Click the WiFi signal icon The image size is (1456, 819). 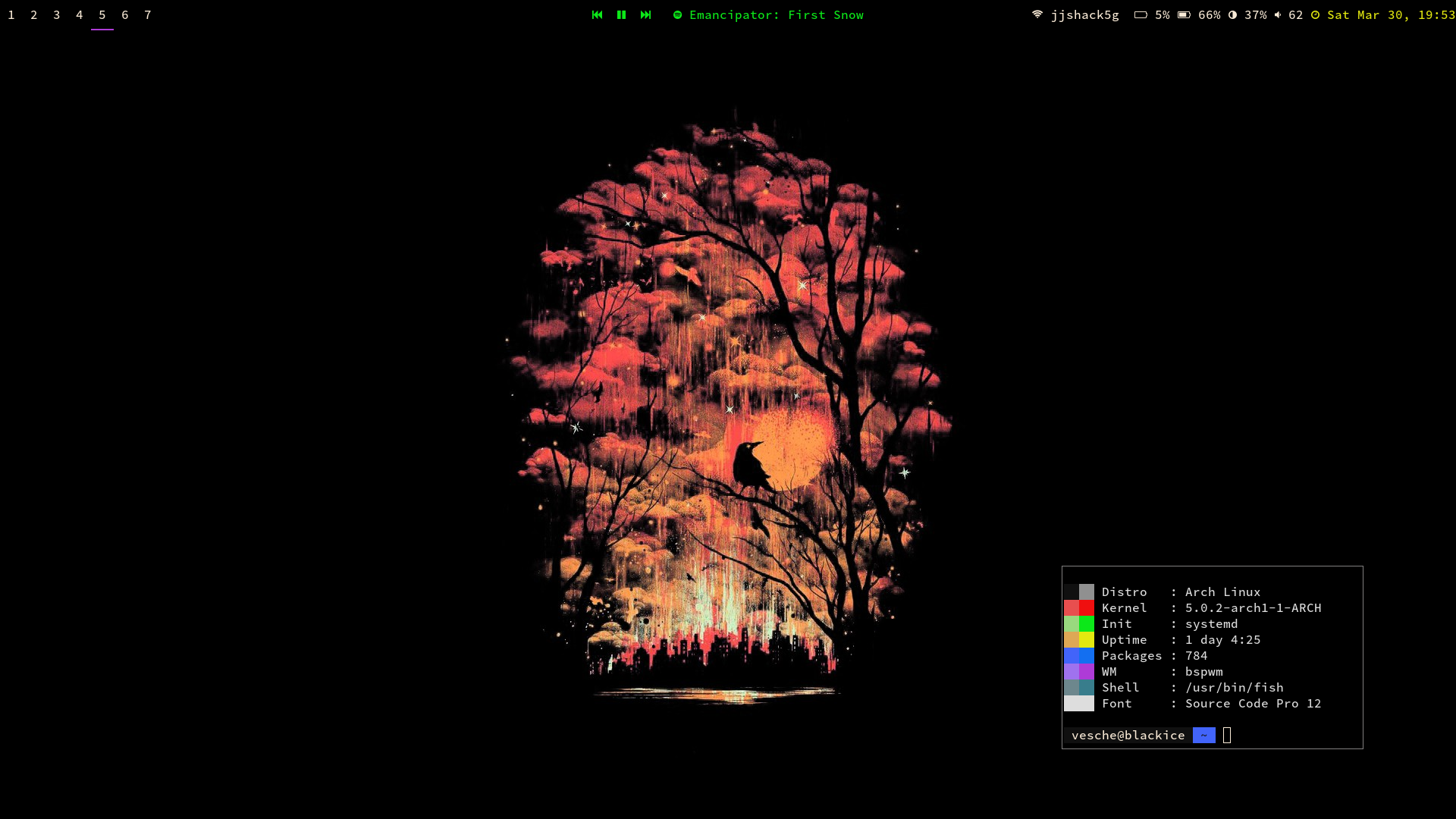(1037, 14)
